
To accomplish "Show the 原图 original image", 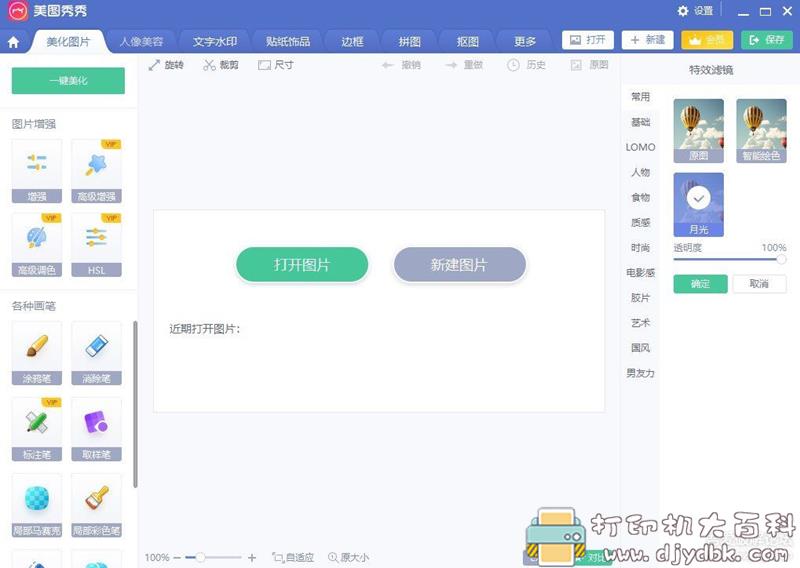I will tap(590, 65).
